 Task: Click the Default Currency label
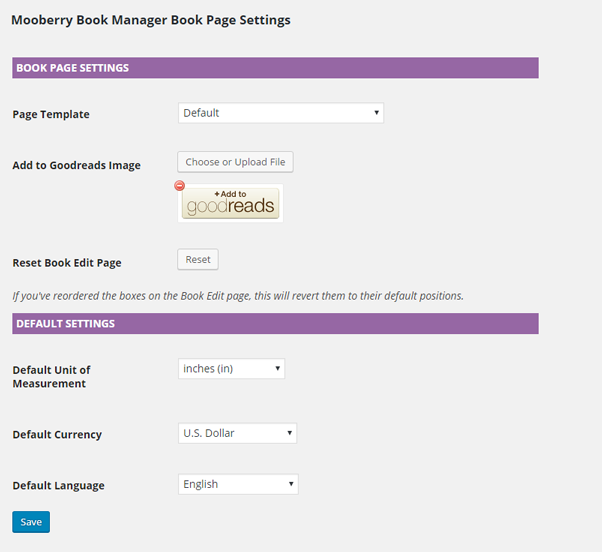pos(57,435)
